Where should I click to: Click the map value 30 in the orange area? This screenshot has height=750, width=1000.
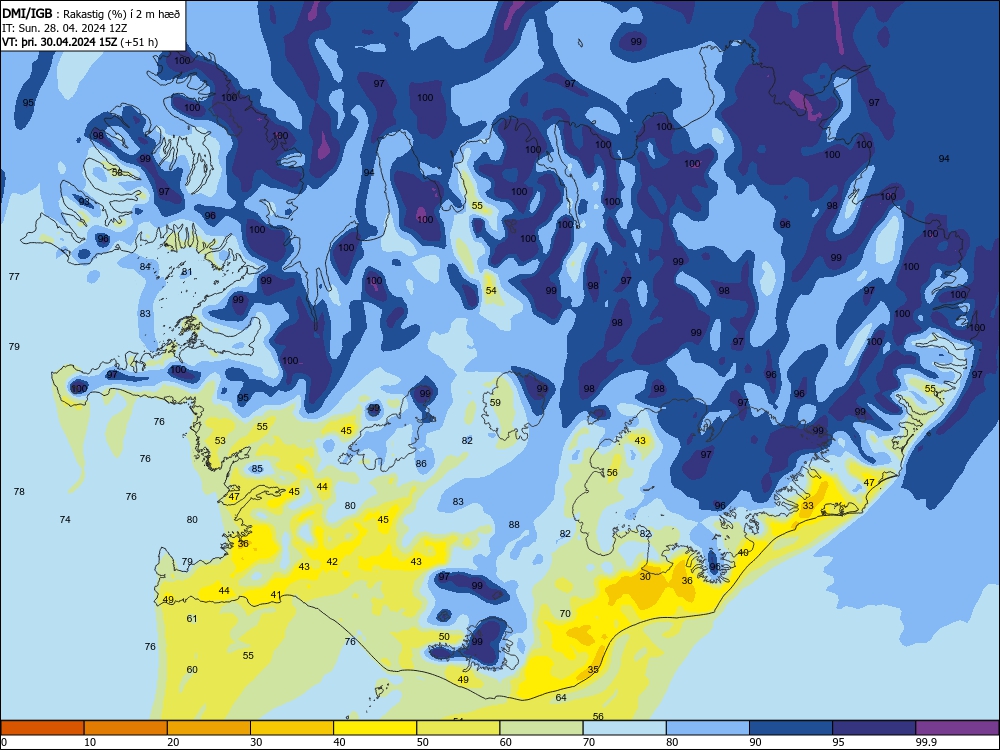(x=645, y=577)
